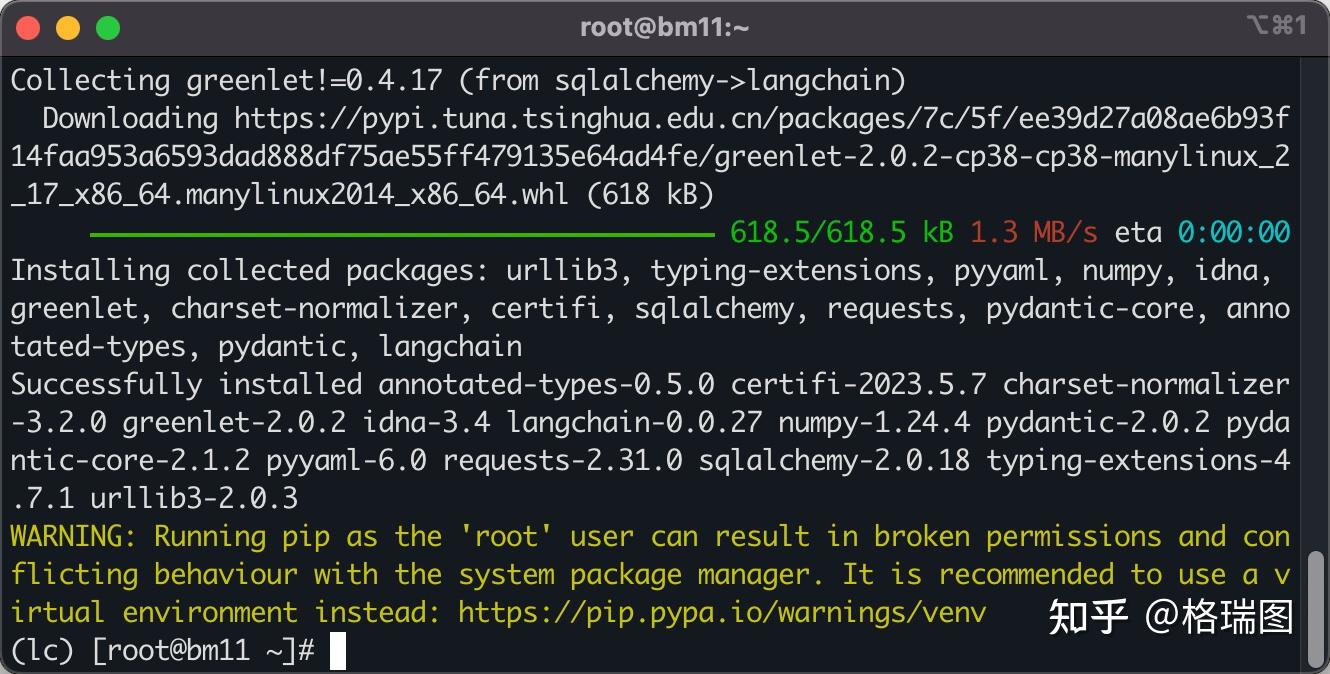The image size is (1330, 674).
Task: Close the terminal window with red button
Action: [x=28, y=28]
